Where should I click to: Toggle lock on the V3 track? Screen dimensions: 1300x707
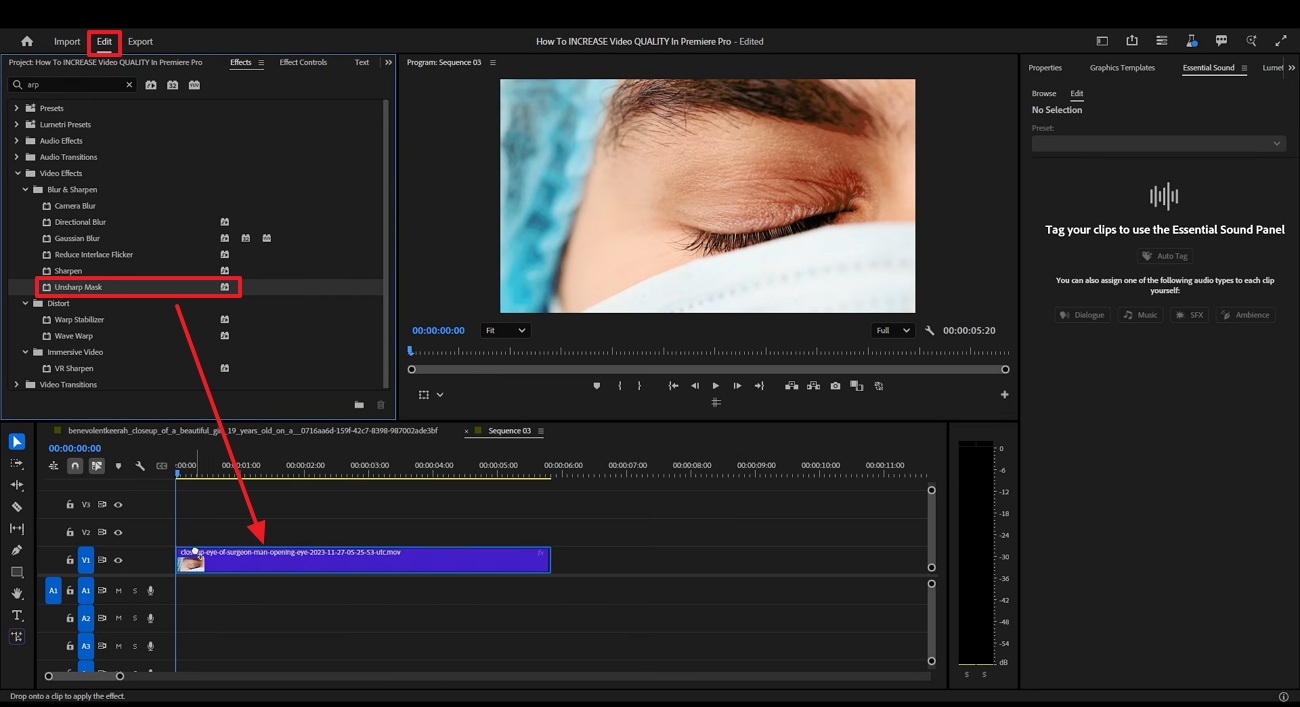tap(70, 505)
